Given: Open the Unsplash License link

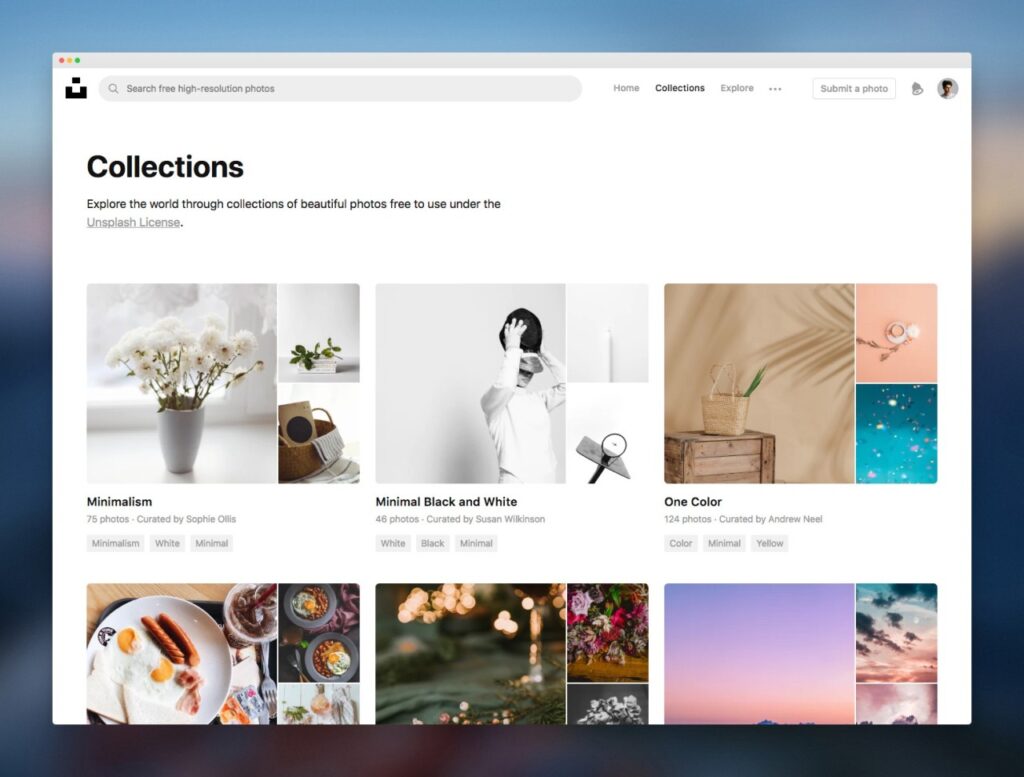Looking at the screenshot, I should pyautogui.click(x=133, y=222).
